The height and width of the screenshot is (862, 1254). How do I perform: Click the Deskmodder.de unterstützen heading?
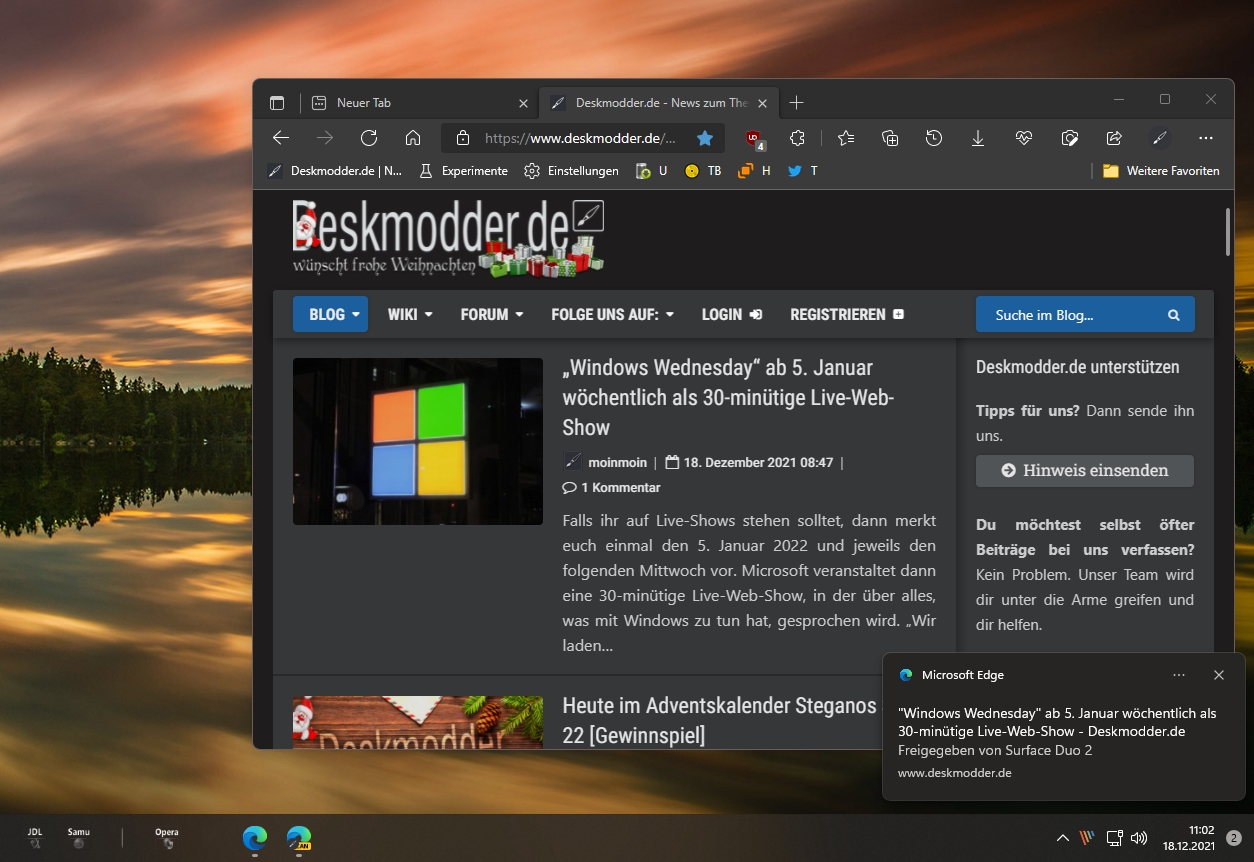(x=1077, y=367)
